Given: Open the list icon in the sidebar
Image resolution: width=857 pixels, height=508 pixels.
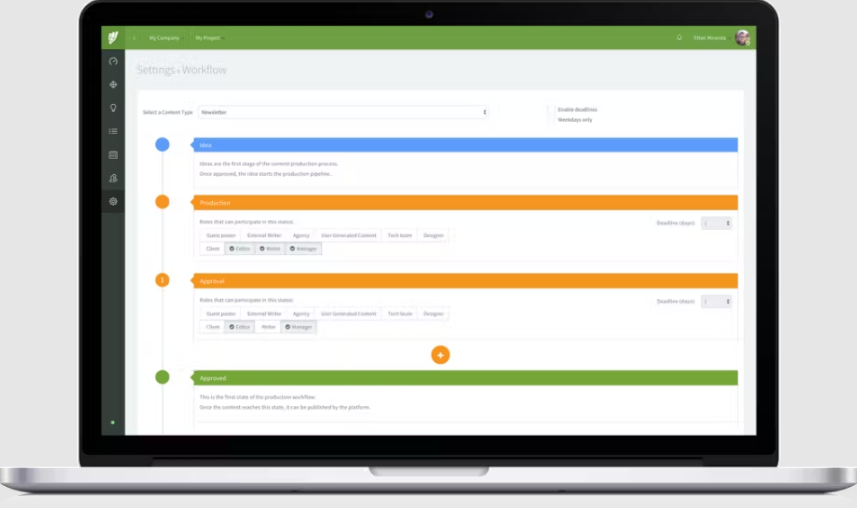Looking at the screenshot, I should 113,131.
